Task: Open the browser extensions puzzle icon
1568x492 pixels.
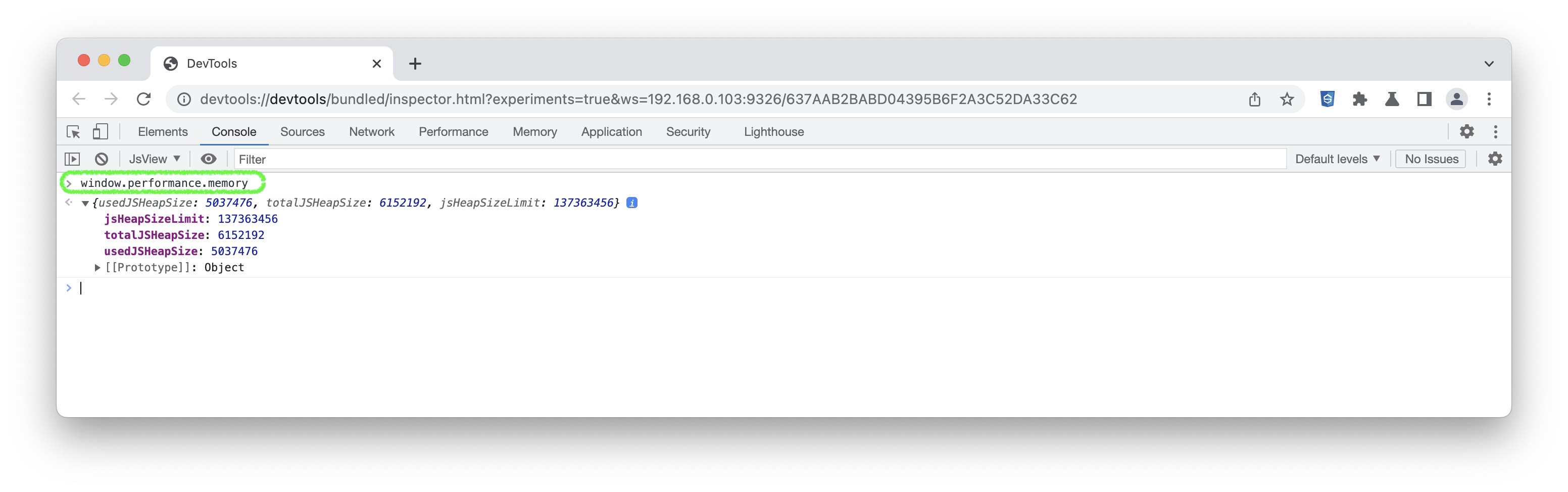Action: [1360, 99]
